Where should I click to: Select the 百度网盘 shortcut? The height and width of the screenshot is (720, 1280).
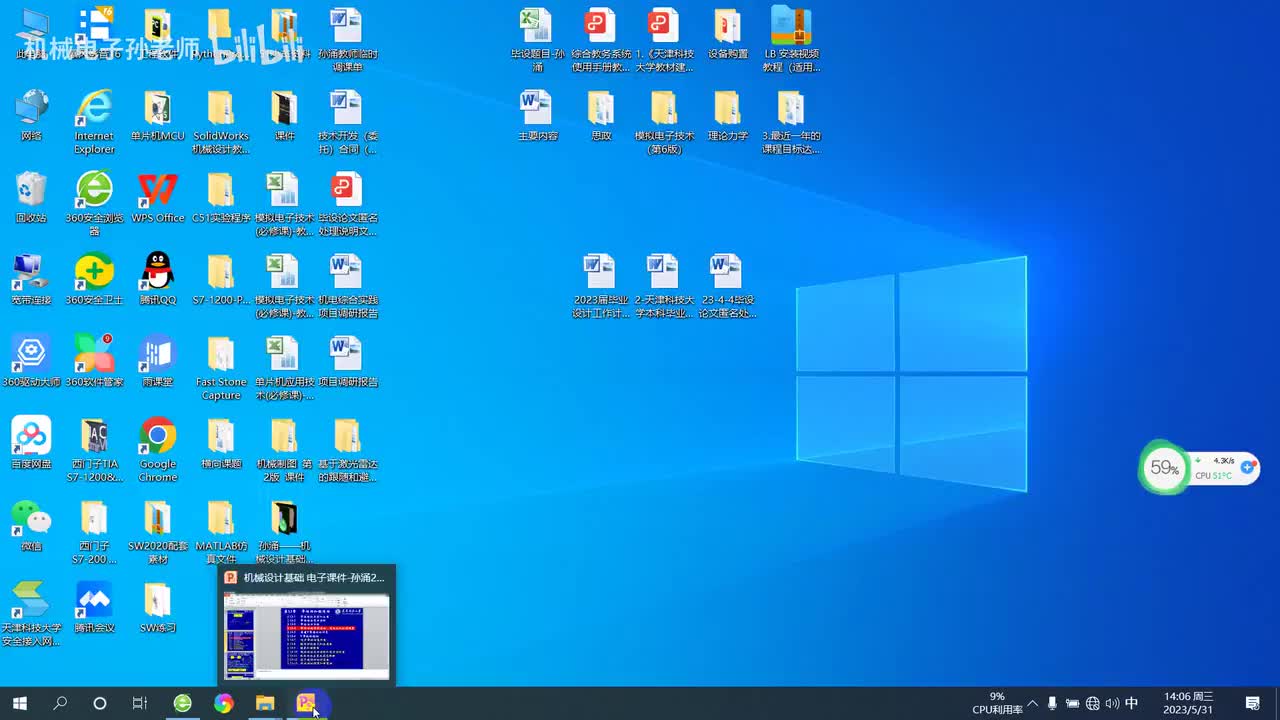[x=31, y=444]
